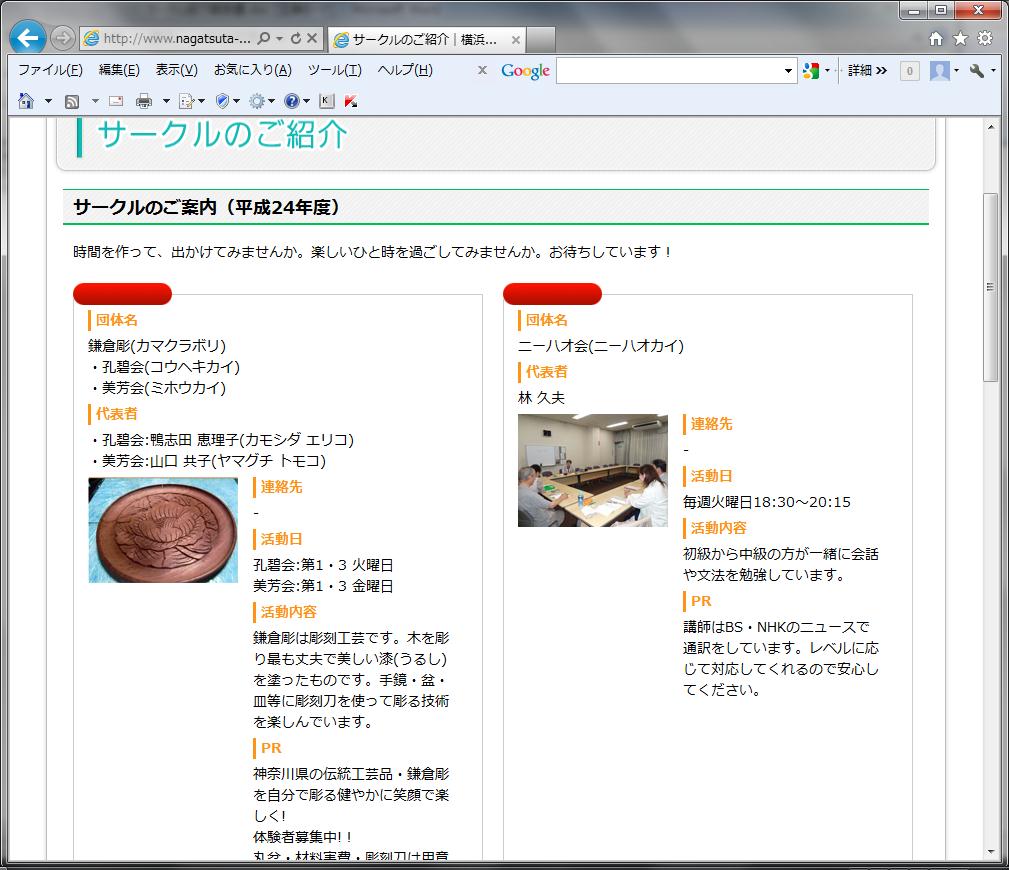The height and width of the screenshot is (870, 1009).
Task: Click the 詳細 » button on Google Toolbar
Action: click(867, 71)
